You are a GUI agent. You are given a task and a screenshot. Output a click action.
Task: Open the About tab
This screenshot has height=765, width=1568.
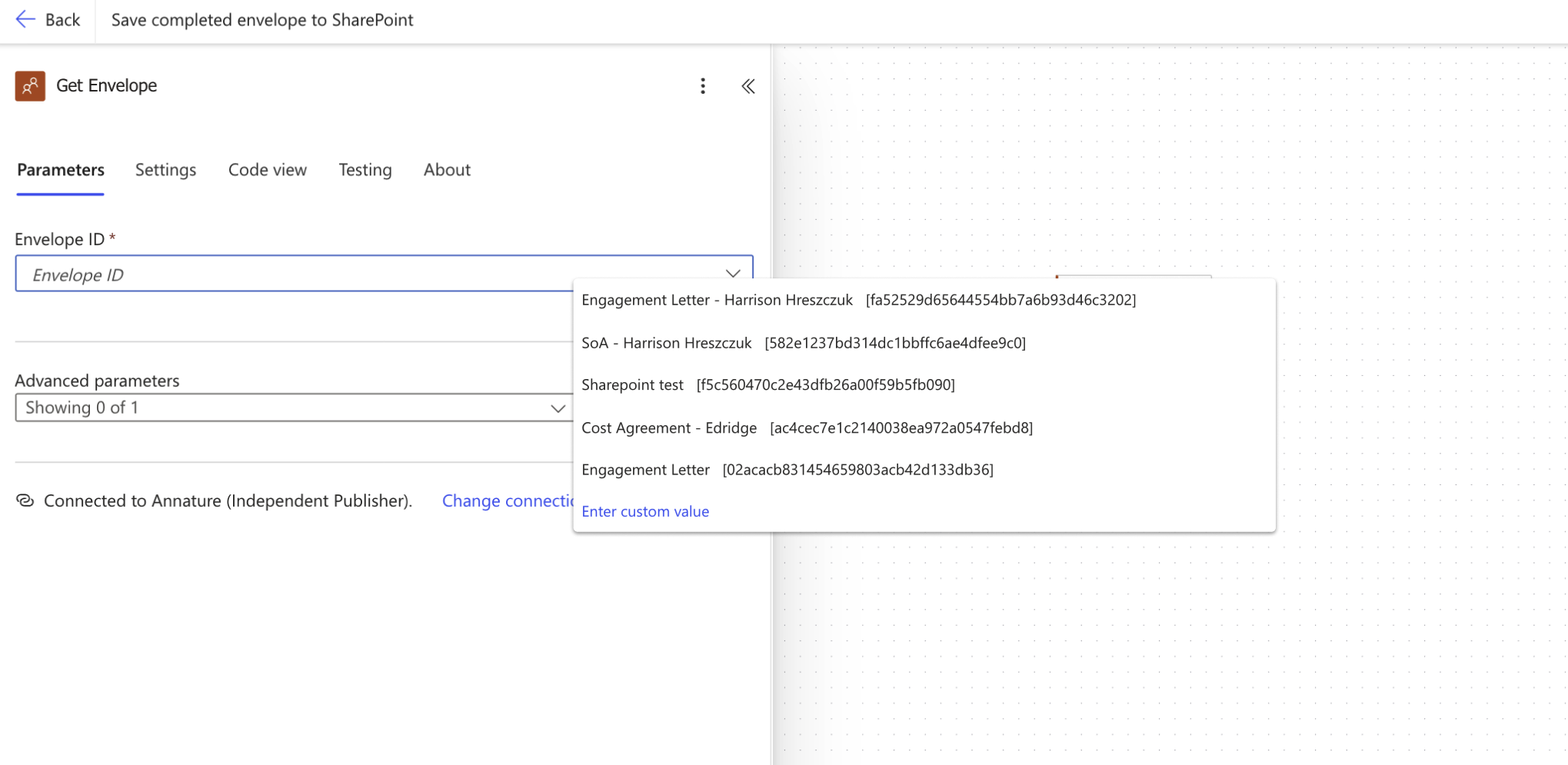point(447,170)
